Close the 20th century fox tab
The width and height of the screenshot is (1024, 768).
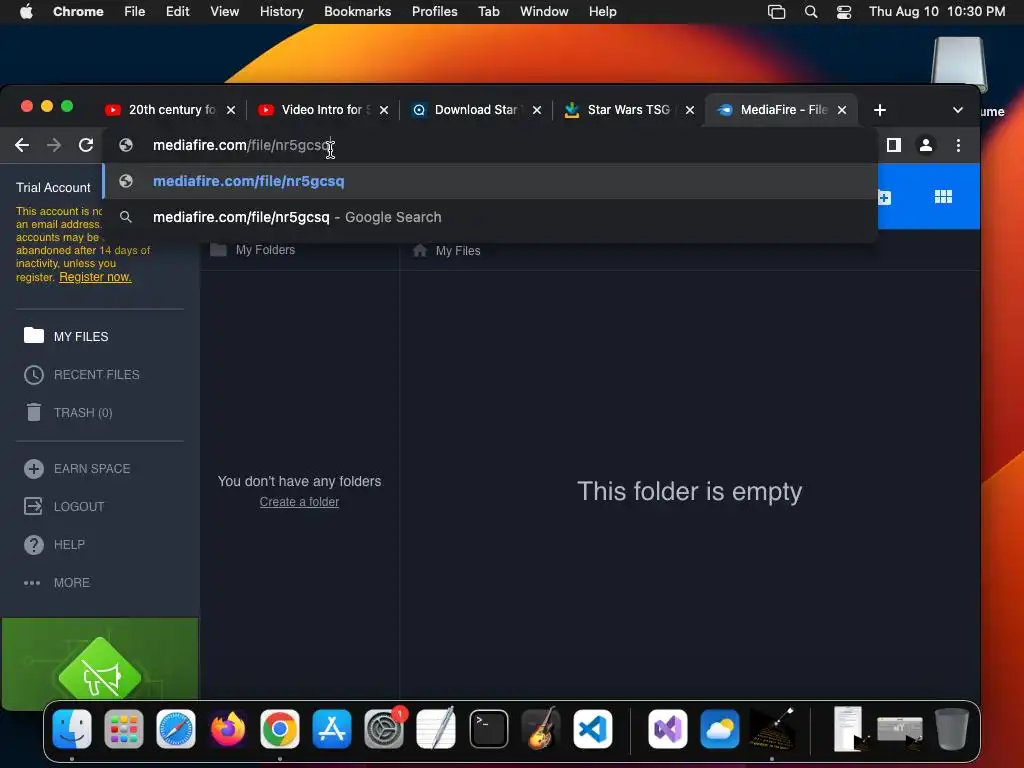point(231,110)
